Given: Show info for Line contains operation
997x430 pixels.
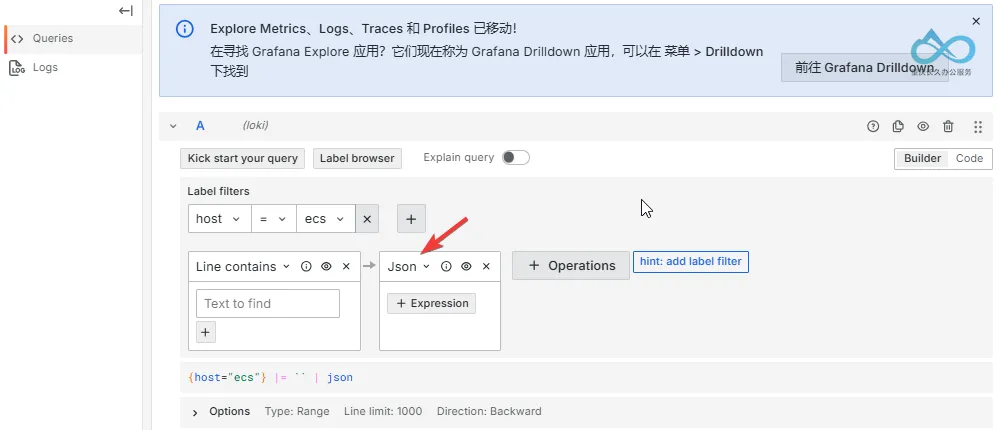Looking at the screenshot, I should [x=306, y=267].
